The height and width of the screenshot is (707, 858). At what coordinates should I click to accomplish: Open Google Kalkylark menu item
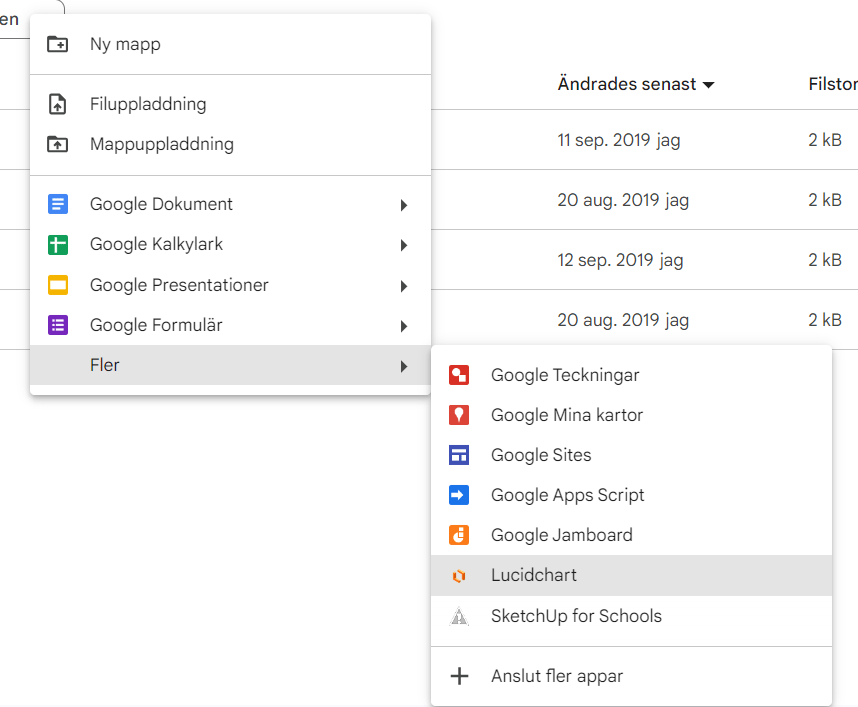tap(230, 245)
